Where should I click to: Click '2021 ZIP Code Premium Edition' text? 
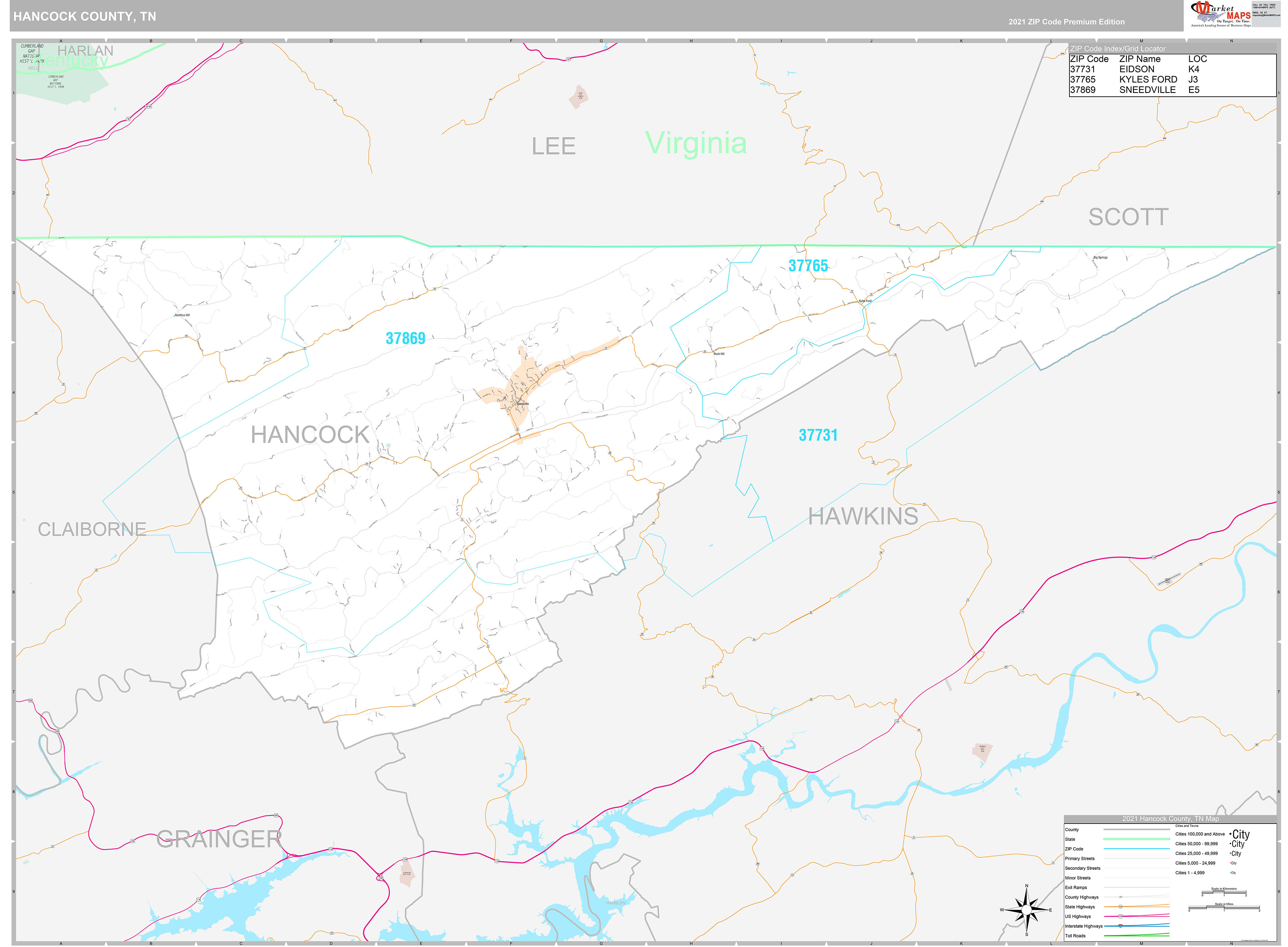pos(1066,22)
